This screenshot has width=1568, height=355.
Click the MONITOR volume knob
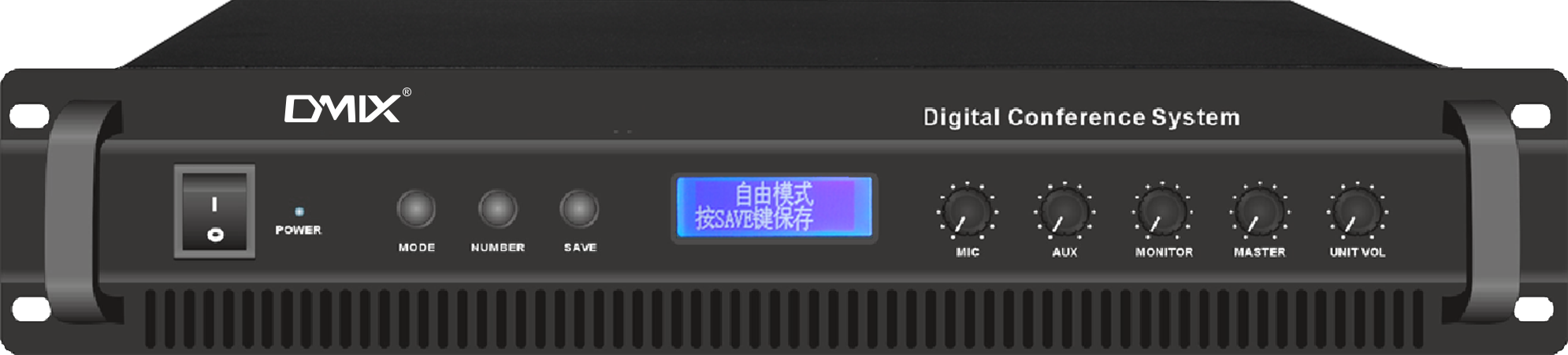[x=1162, y=211]
